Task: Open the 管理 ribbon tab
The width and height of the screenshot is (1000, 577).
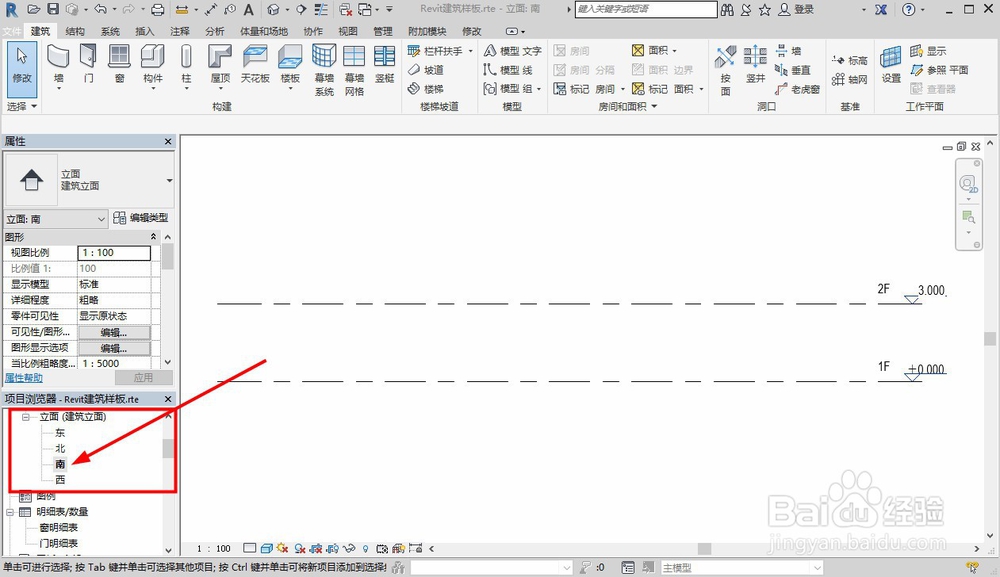Action: point(383,31)
